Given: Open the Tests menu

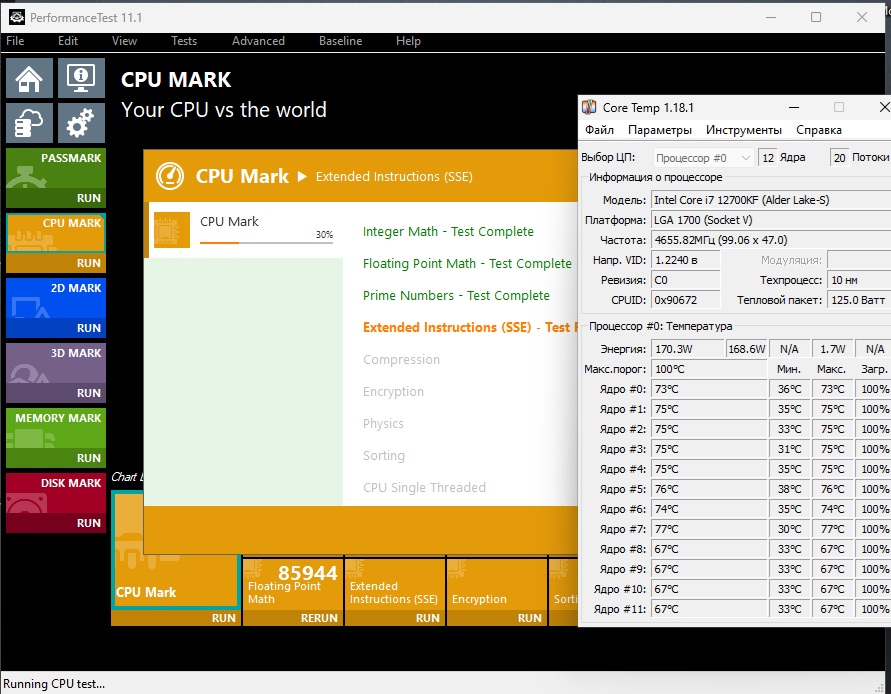Looking at the screenshot, I should (184, 41).
